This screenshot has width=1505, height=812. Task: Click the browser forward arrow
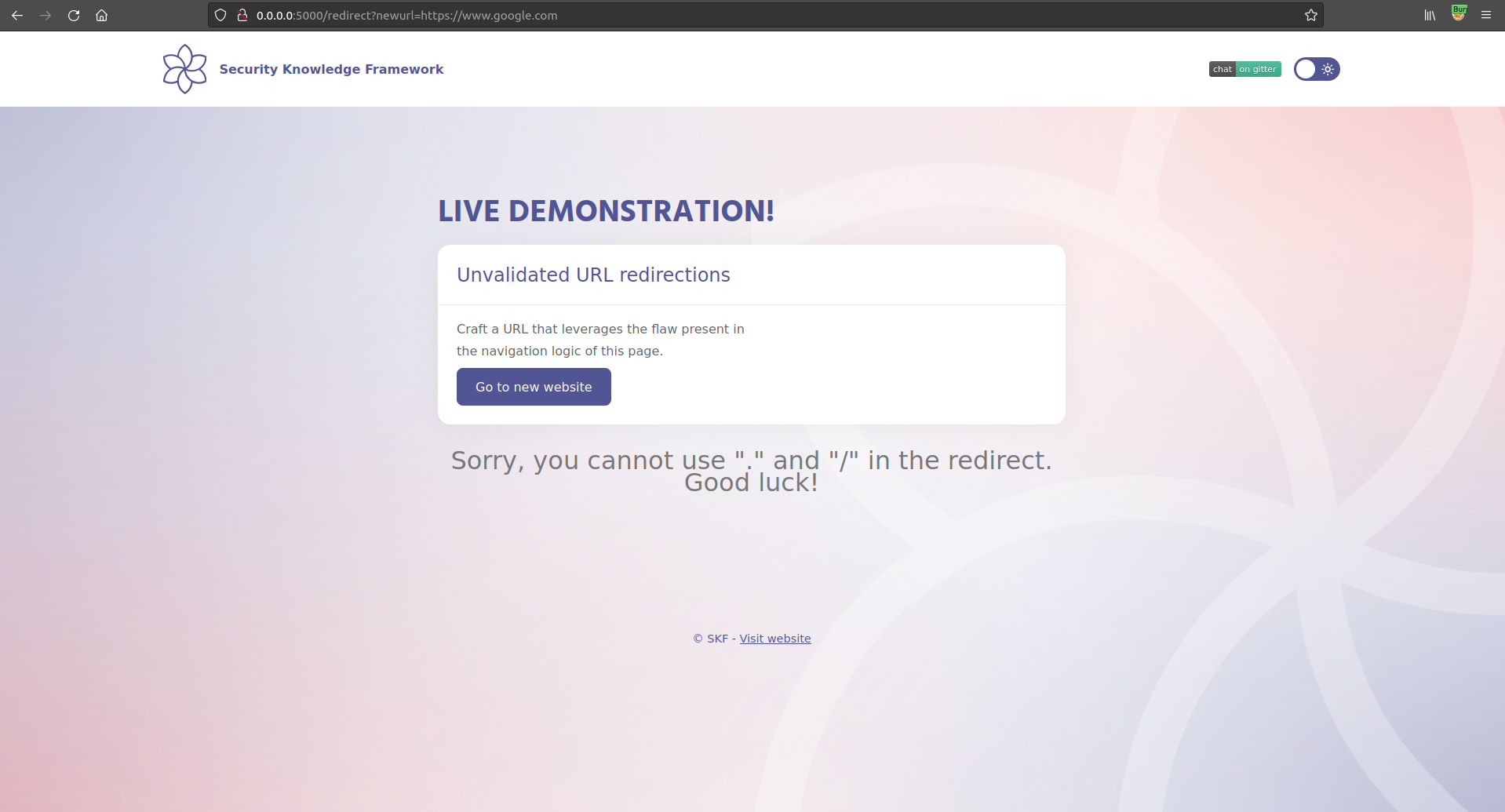coord(46,15)
